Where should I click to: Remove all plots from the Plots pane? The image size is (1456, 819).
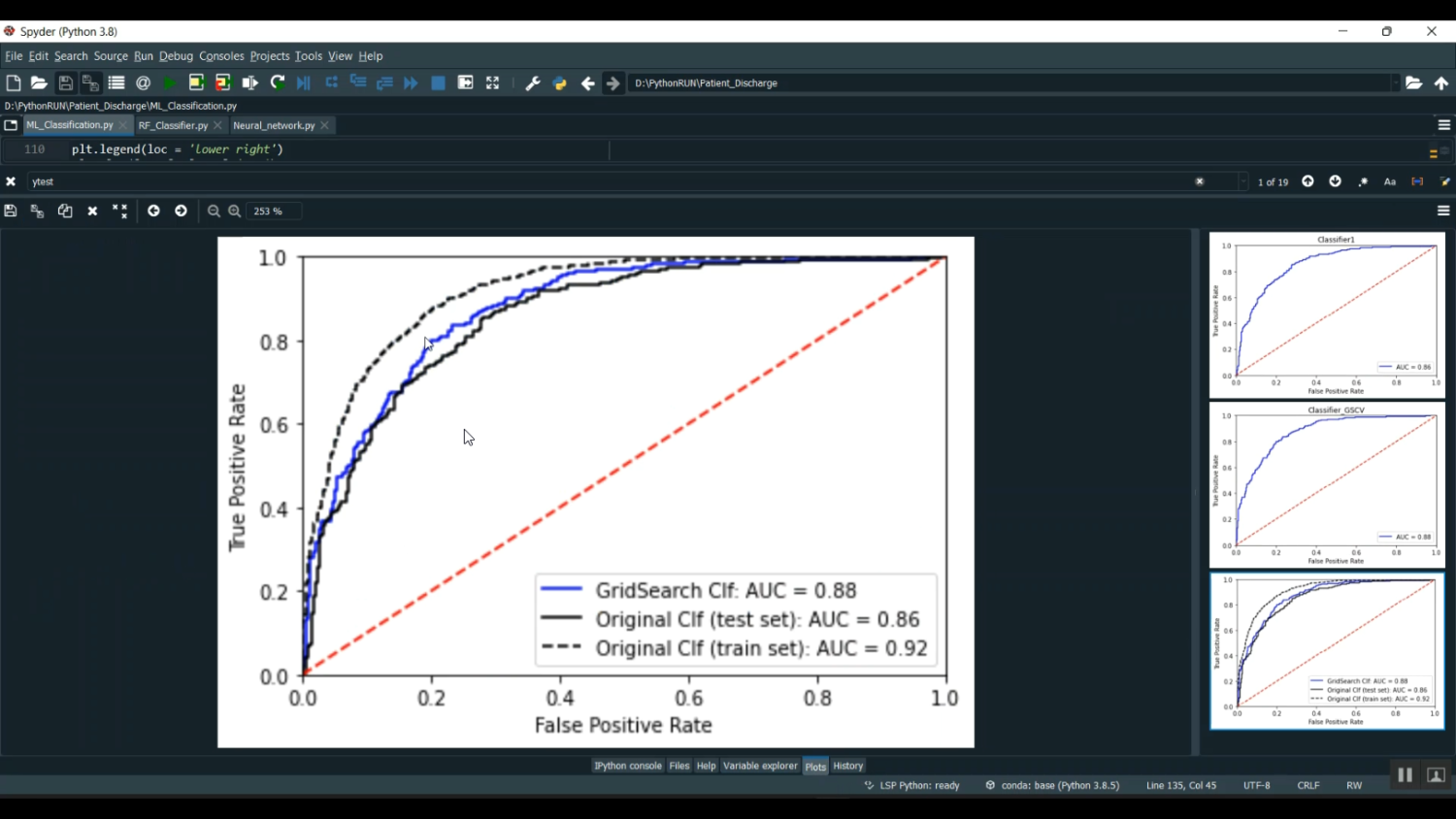[119, 211]
